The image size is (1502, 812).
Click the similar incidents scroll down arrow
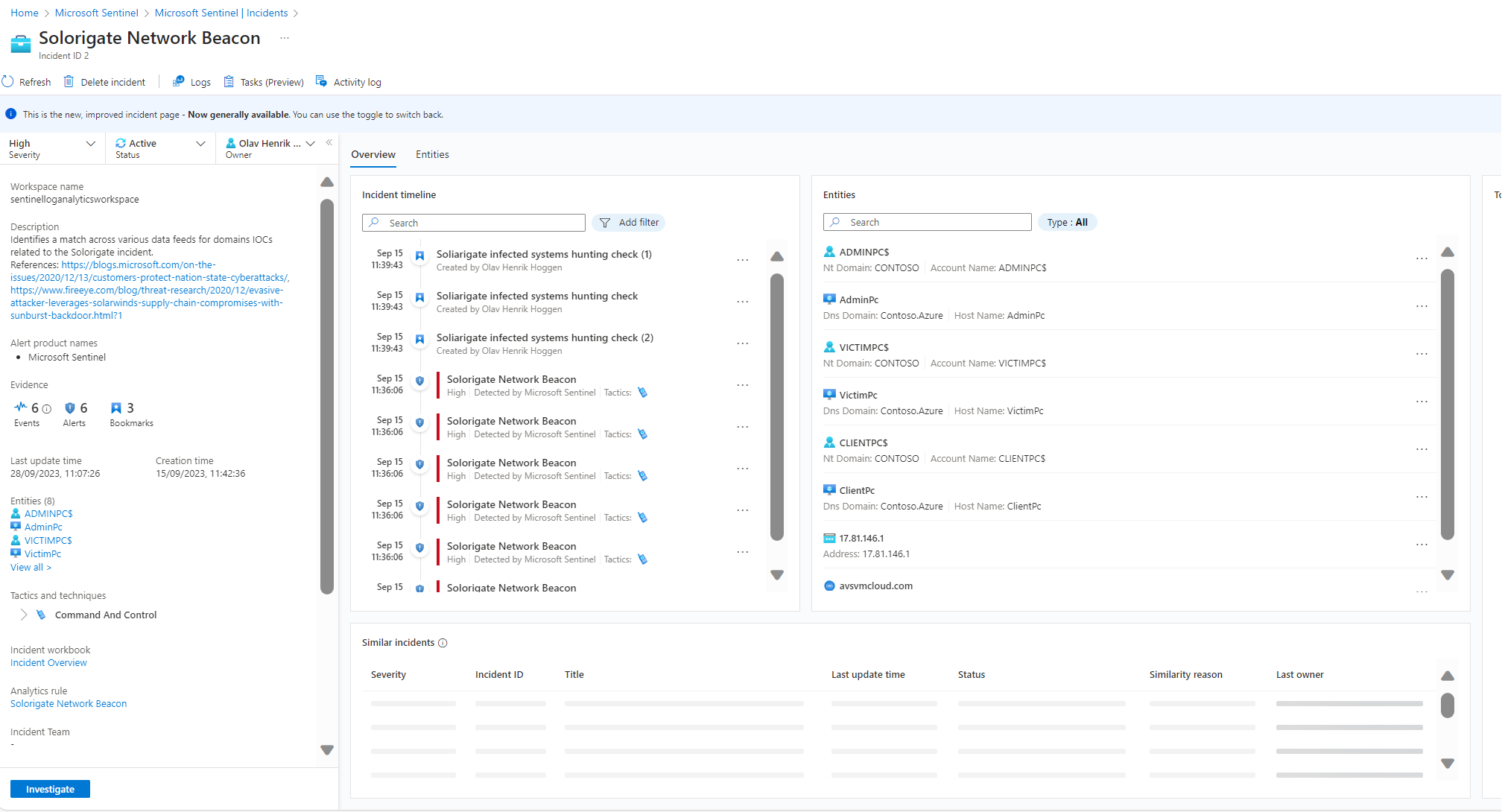pyautogui.click(x=1448, y=763)
